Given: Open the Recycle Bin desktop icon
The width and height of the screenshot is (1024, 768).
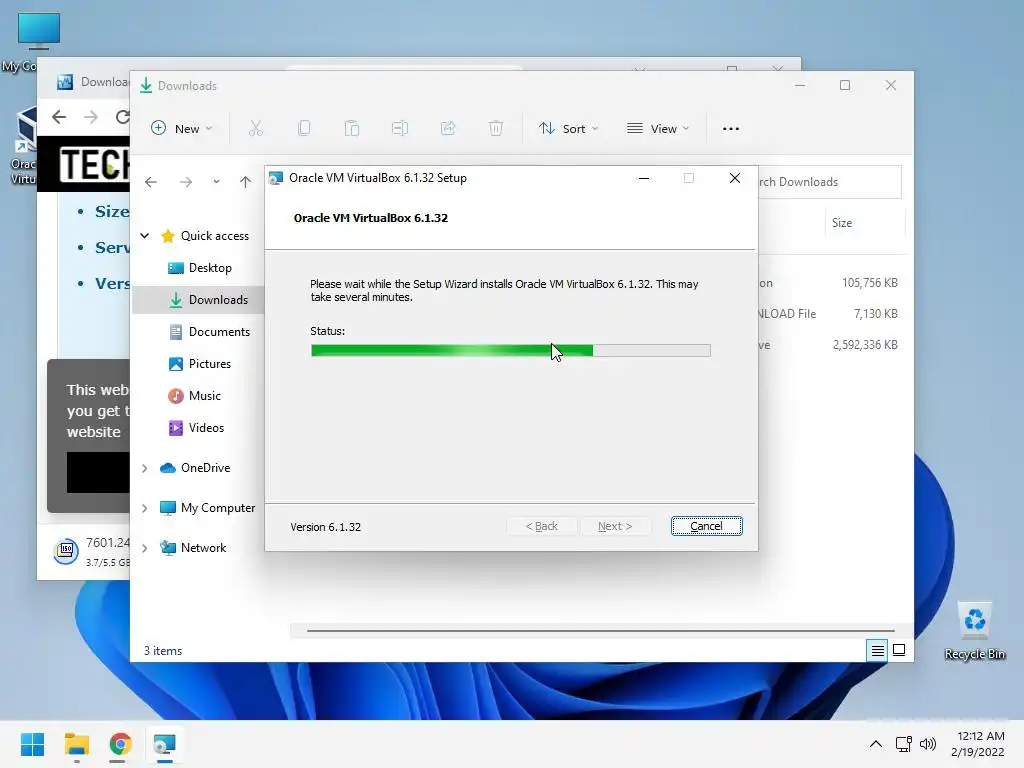Looking at the screenshot, I should coord(974,631).
